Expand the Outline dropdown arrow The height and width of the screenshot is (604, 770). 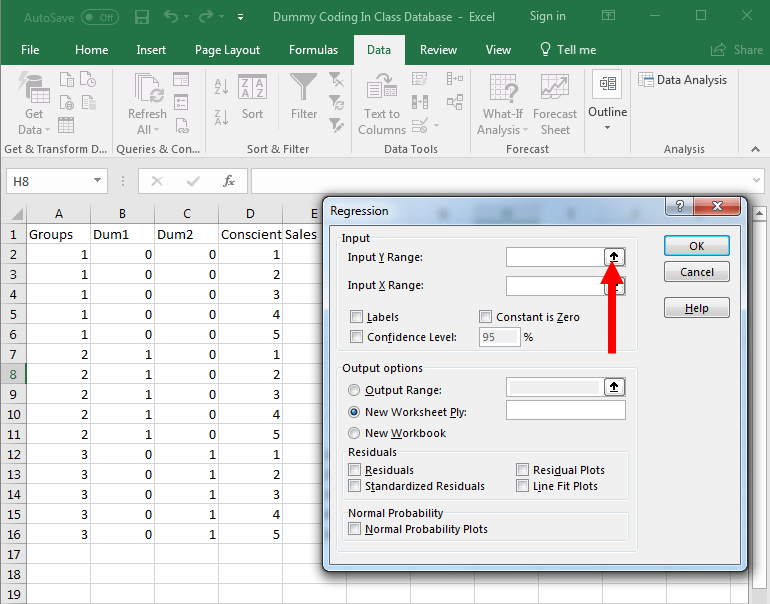click(607, 128)
